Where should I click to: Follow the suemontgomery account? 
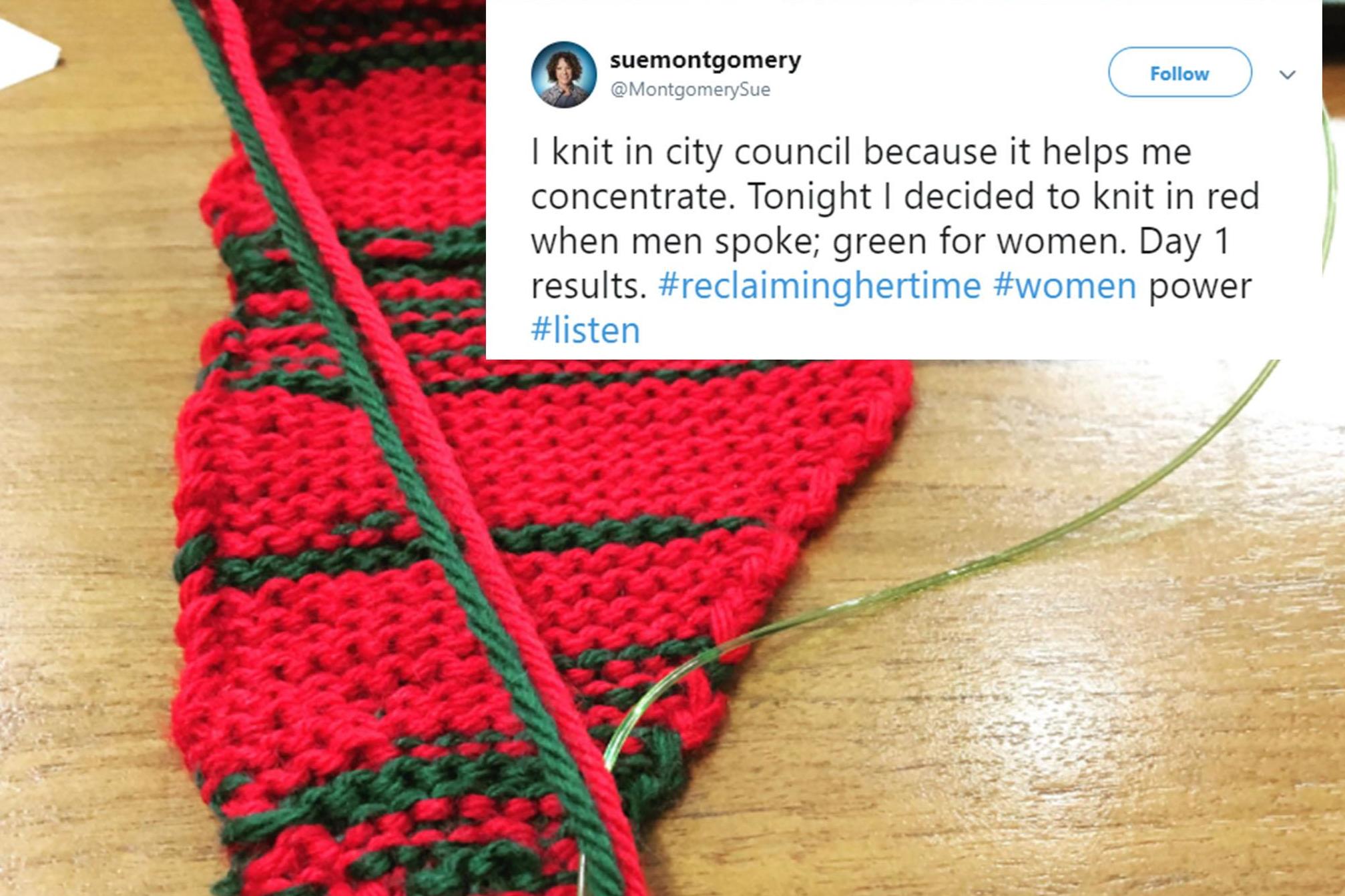(1179, 73)
